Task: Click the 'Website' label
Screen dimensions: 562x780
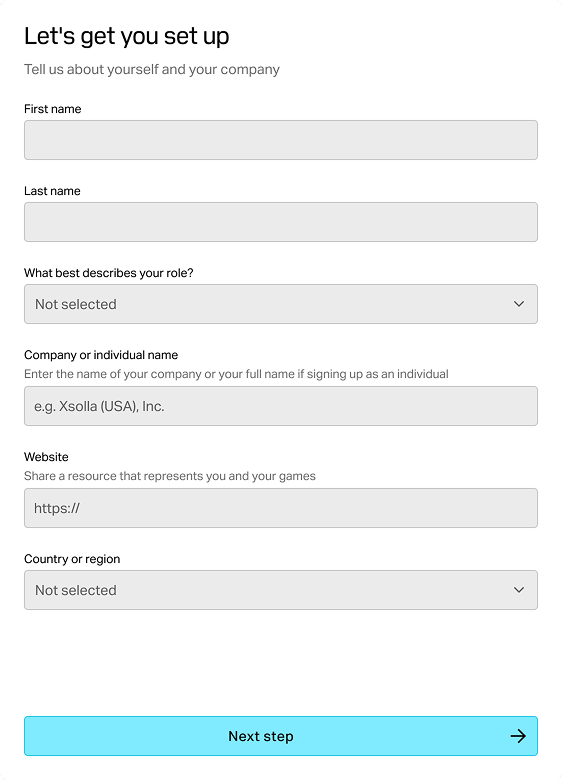Action: [46, 457]
